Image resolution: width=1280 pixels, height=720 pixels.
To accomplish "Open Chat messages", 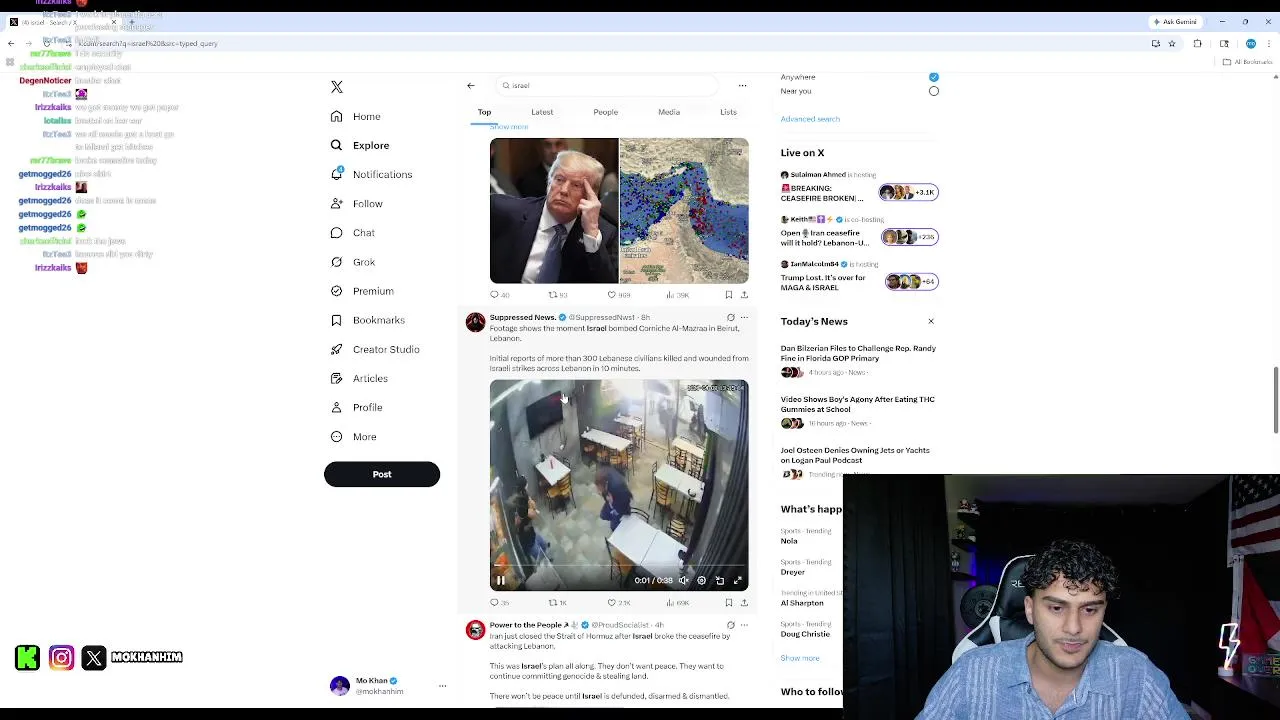I will pos(352,233).
